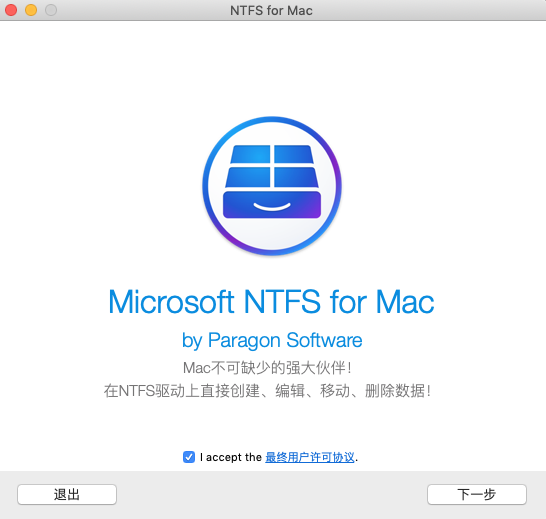Click the by Paragon Software text
The height and width of the screenshot is (519, 546).
tap(272, 340)
